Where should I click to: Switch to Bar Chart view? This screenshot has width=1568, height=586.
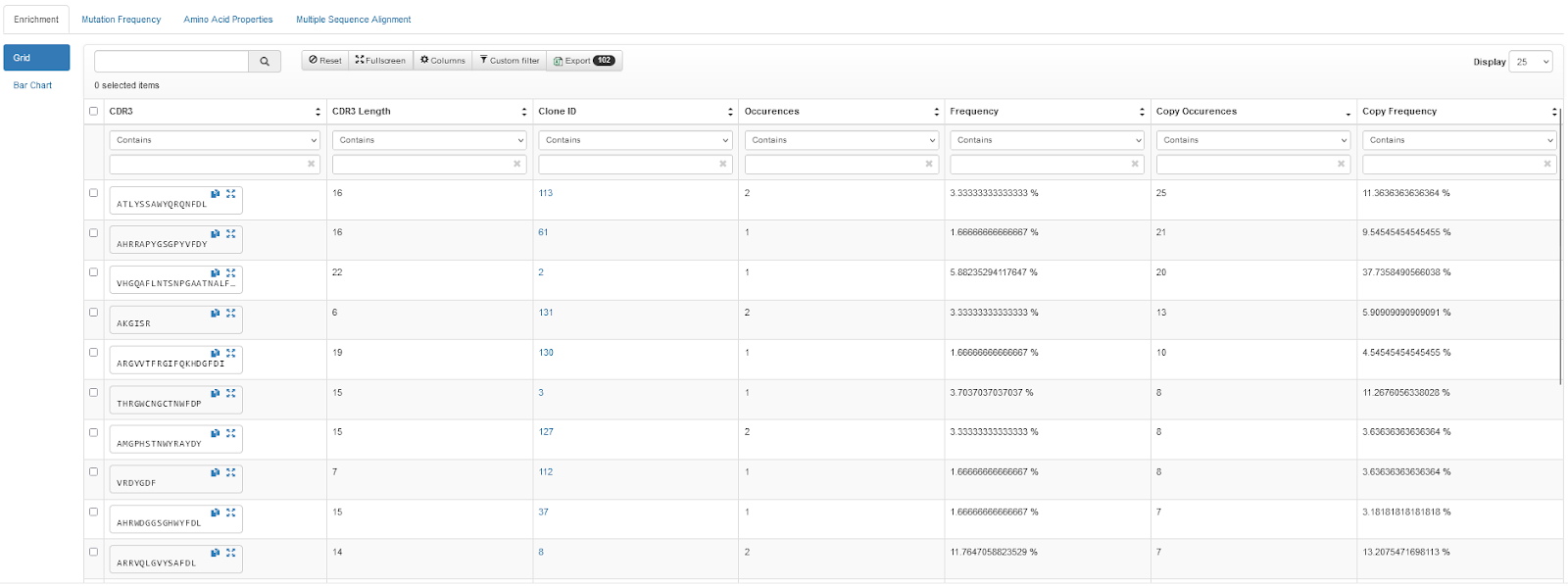click(32, 85)
